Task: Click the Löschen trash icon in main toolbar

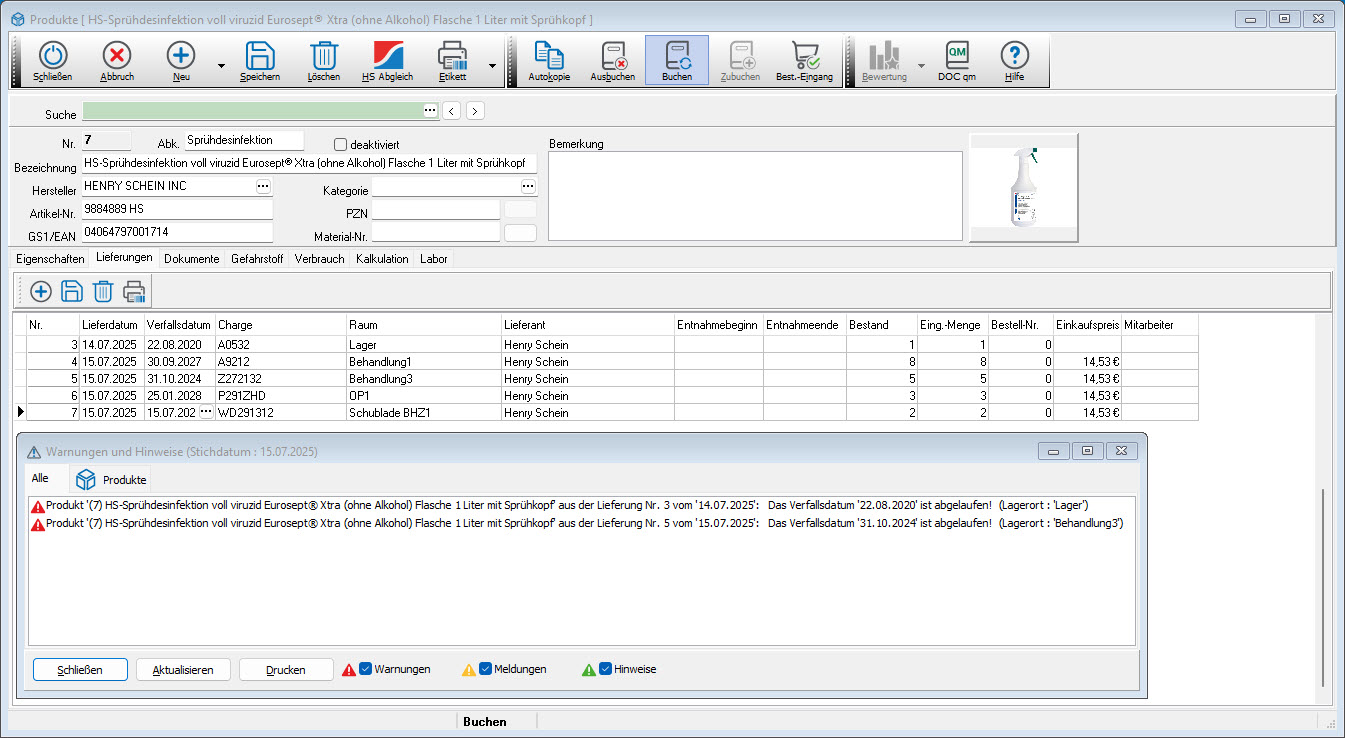Action: [x=323, y=61]
